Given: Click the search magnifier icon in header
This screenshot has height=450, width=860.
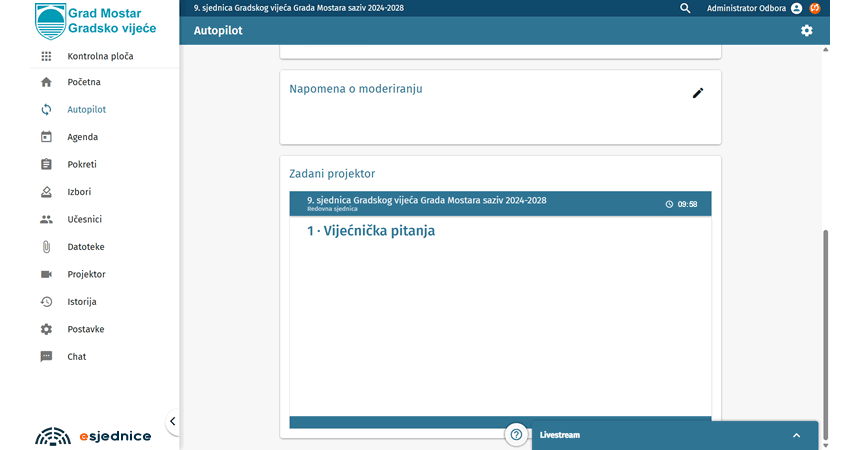Looking at the screenshot, I should (685, 8).
